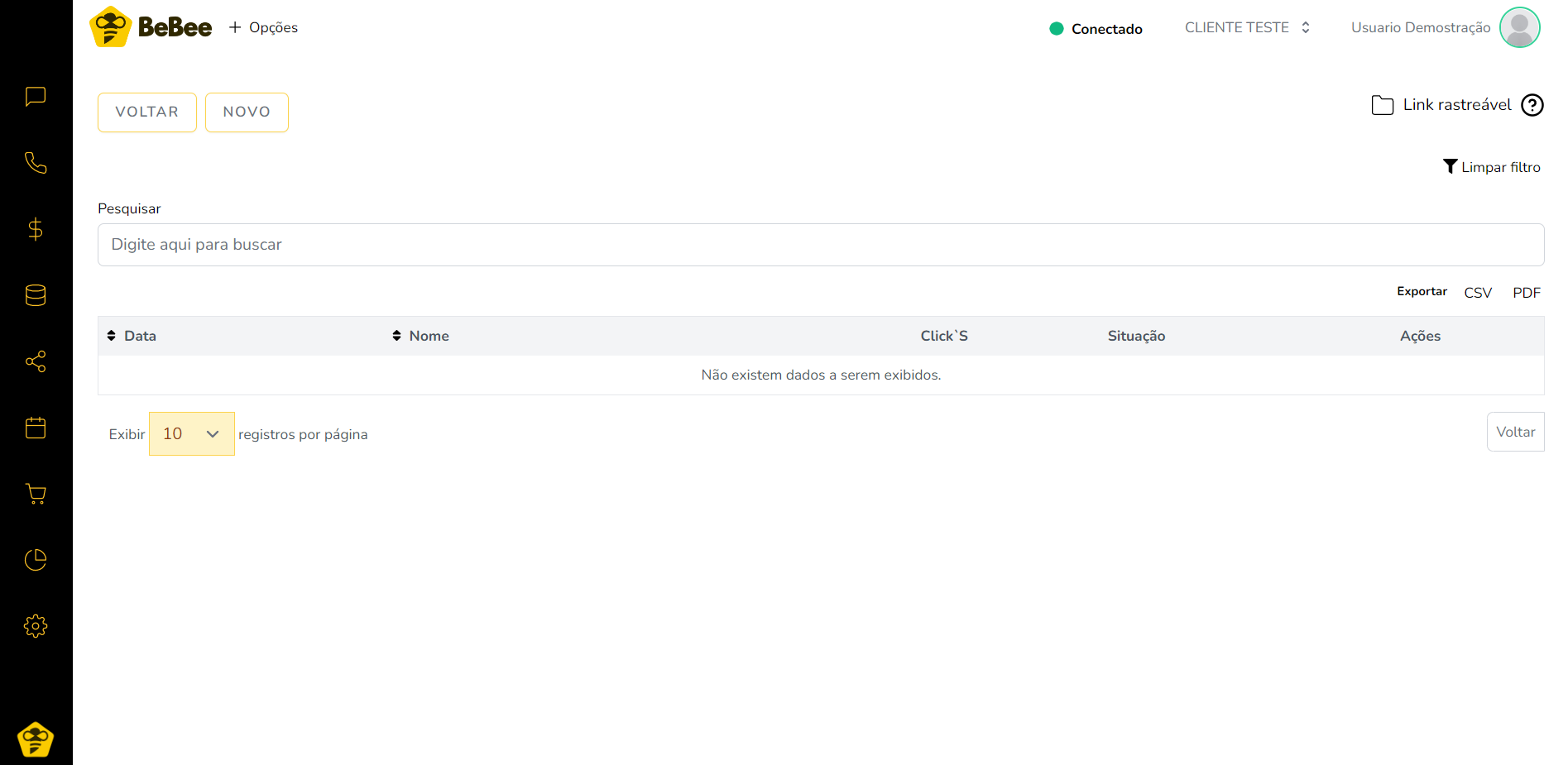Expand the CLIENTE TESTE selector
Screen dimensions: 1568x765
point(1247,27)
